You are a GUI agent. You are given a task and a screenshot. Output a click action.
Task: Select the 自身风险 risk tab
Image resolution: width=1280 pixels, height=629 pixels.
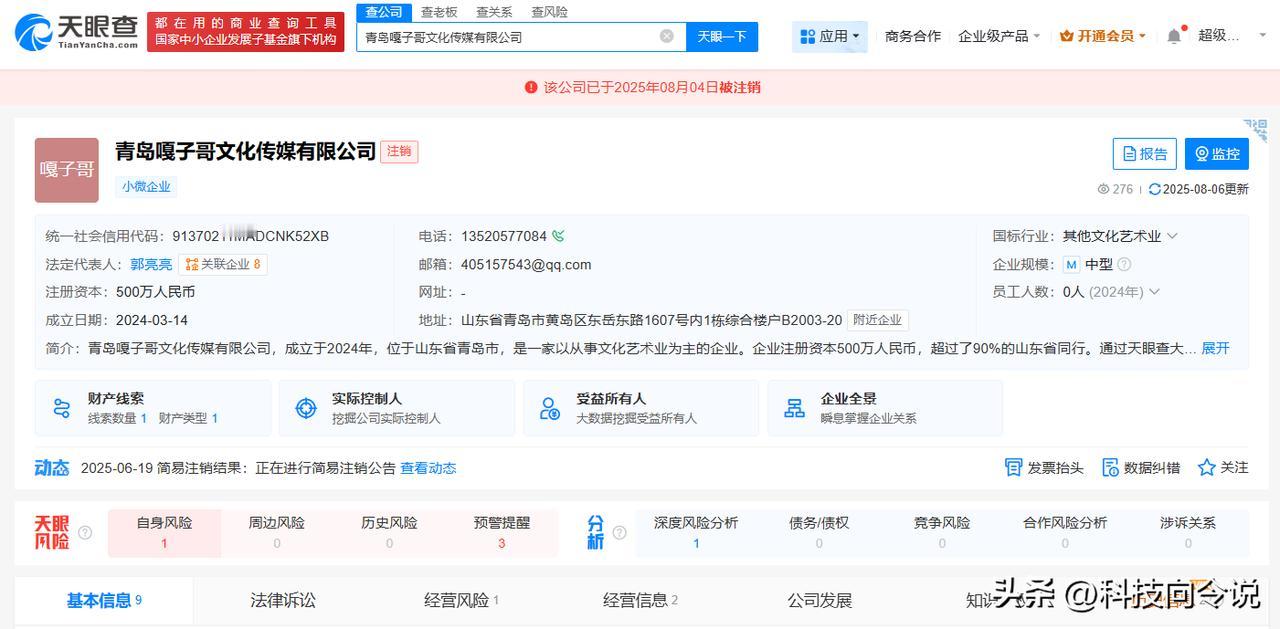tap(164, 533)
